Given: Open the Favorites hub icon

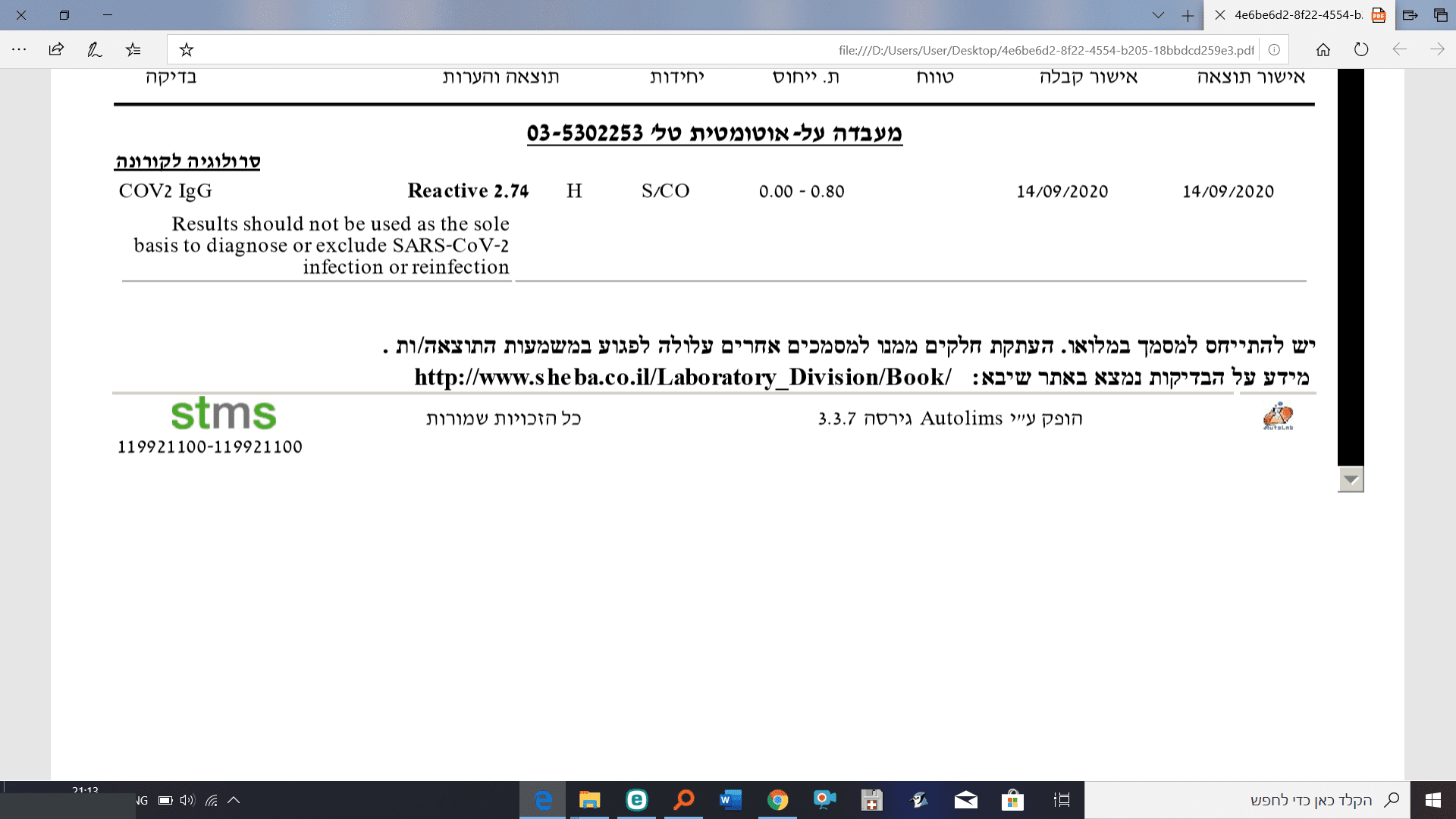Looking at the screenshot, I should (x=133, y=50).
